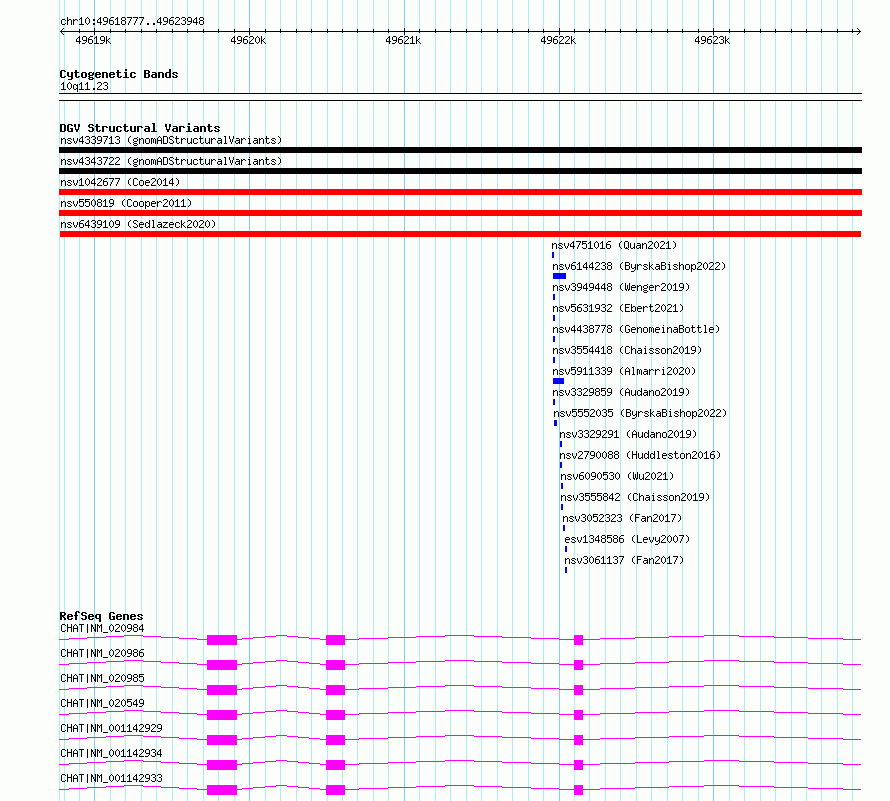This screenshot has width=890, height=801.
Task: Click the nsv4339713 (gnomADStructuralVariants) label
Action: point(171,140)
